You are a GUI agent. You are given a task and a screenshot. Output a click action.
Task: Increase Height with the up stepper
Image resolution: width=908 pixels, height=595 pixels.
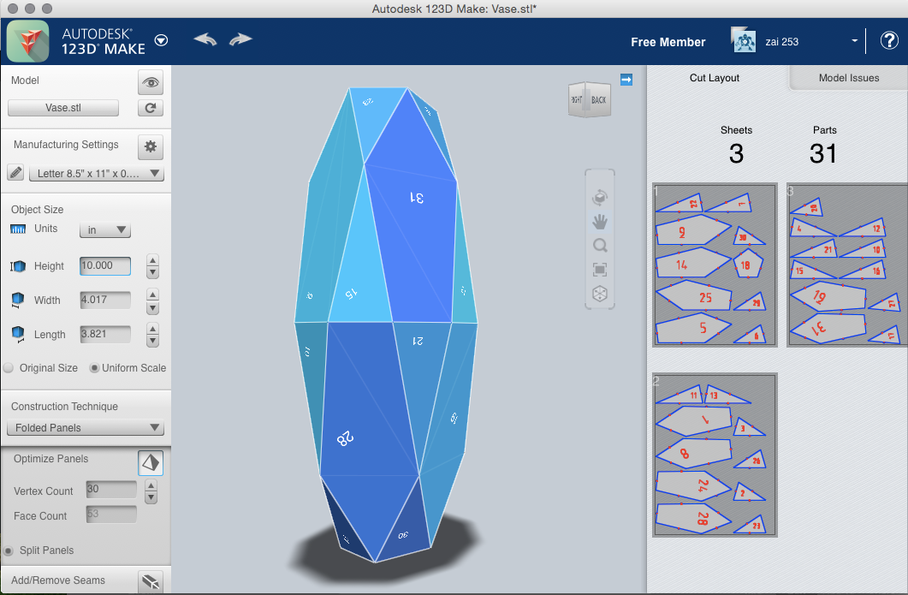[152, 260]
